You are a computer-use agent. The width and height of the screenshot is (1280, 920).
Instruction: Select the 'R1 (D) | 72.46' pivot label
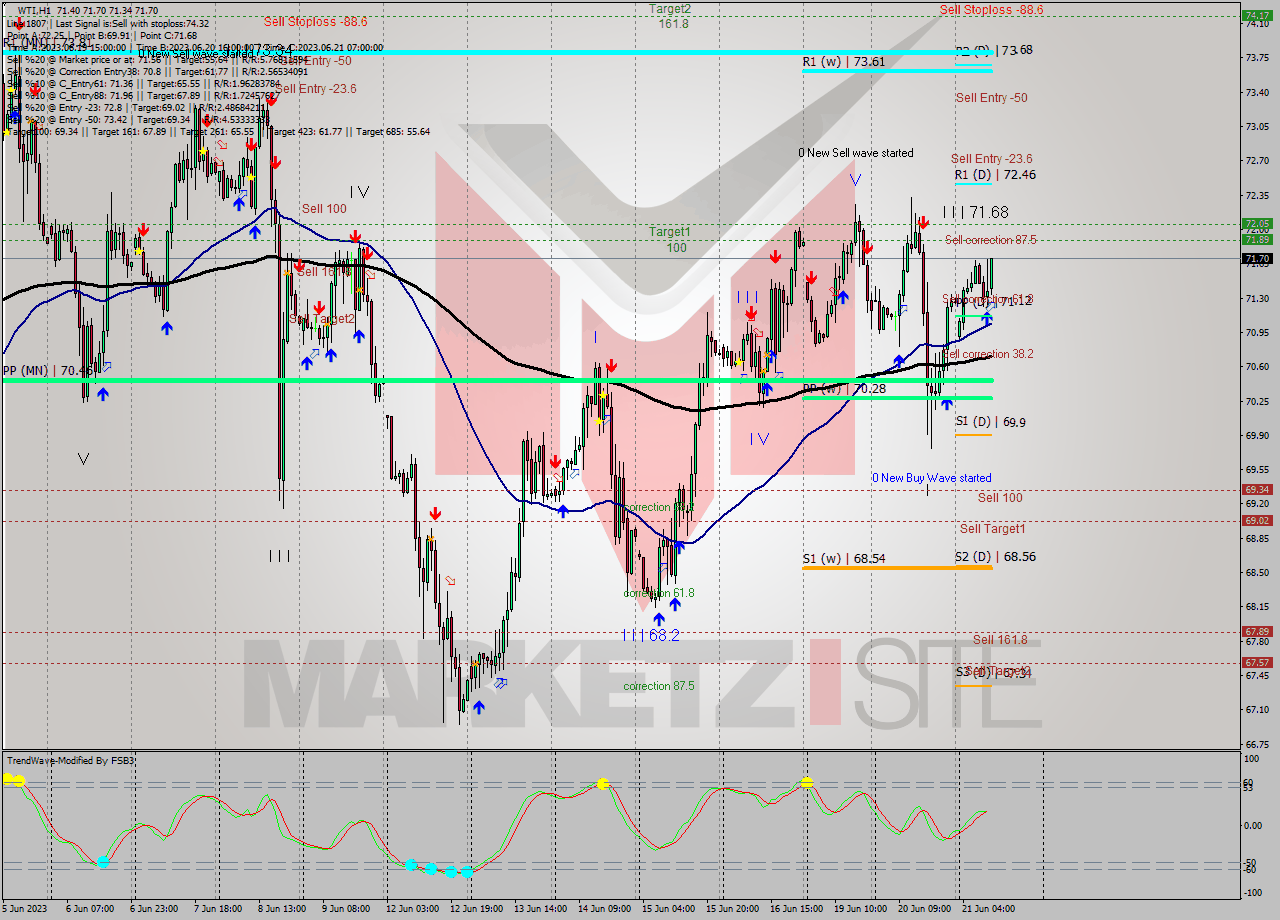tap(995, 174)
